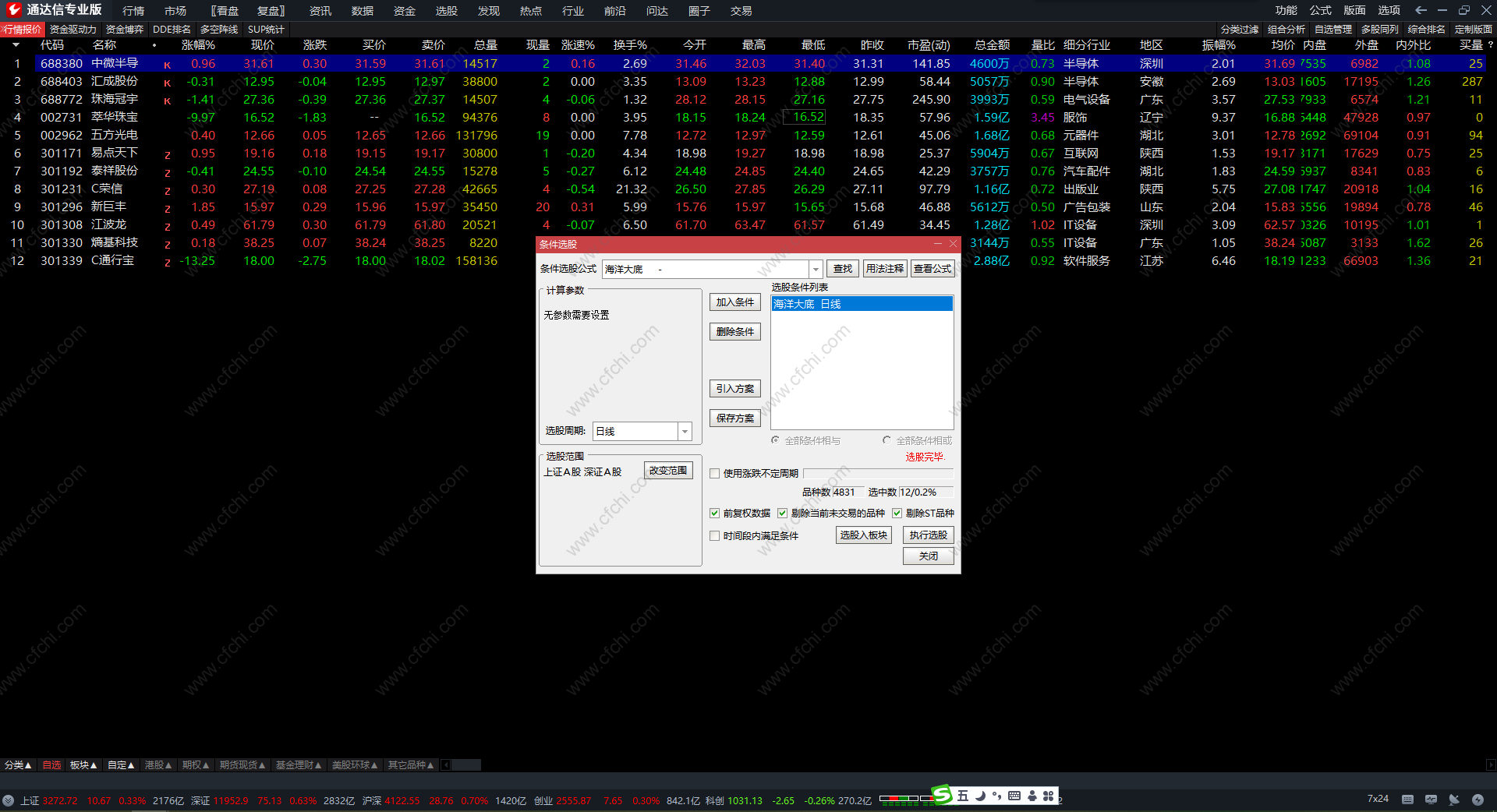
Task: Click the horizontal scrollbar beside bottom category tabs
Action: tap(466, 765)
